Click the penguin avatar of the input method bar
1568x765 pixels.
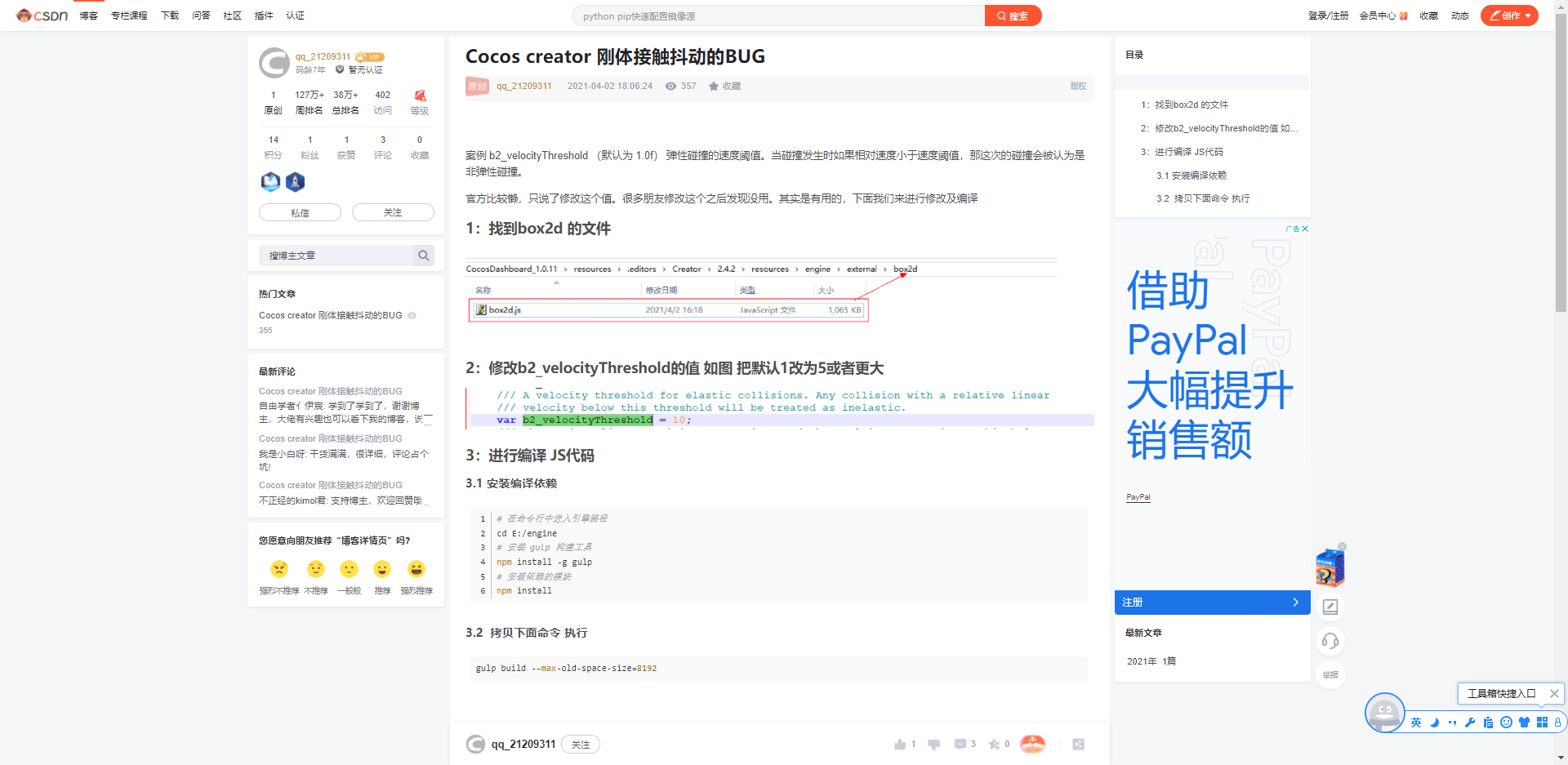(1385, 713)
